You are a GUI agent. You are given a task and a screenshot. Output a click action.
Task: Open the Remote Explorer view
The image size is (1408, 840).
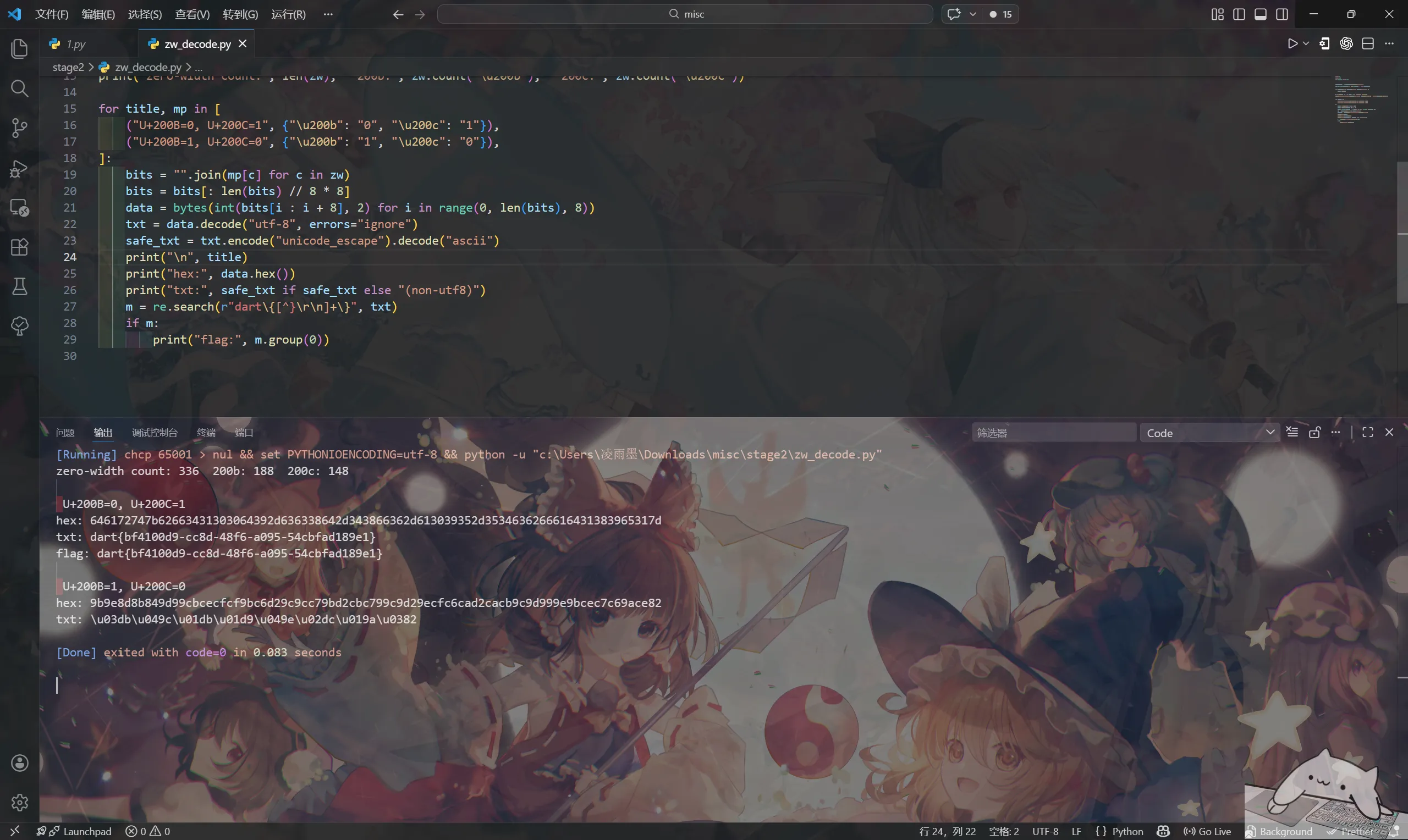19,208
